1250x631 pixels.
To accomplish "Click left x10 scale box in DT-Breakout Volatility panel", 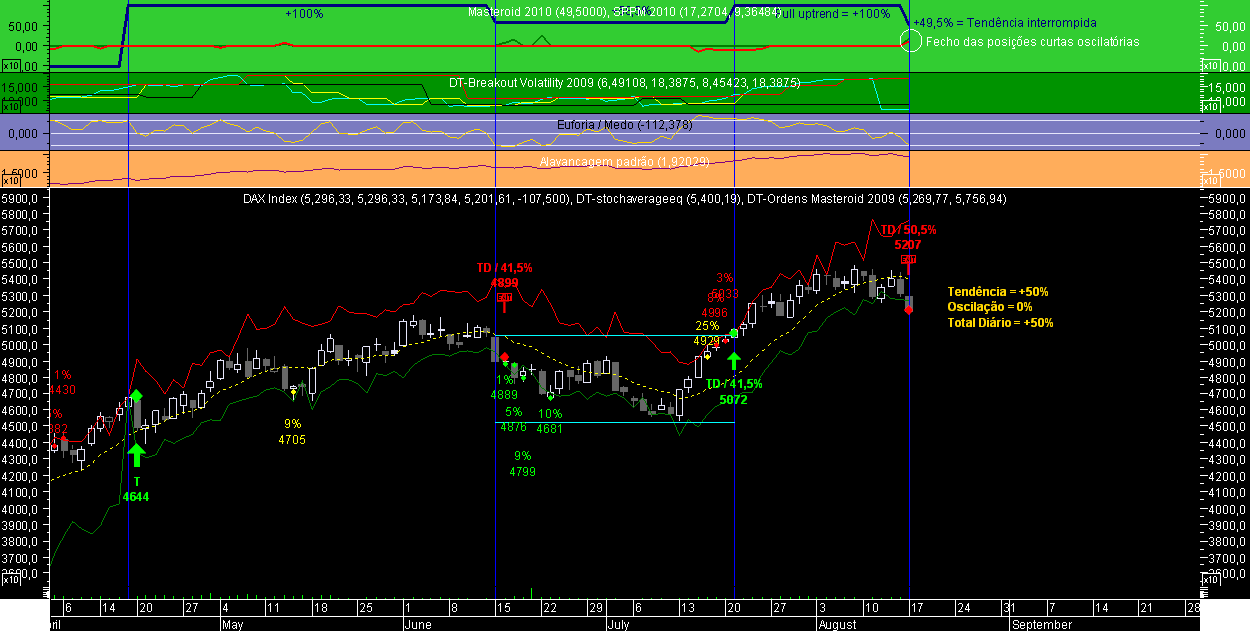I will pyautogui.click(x=11, y=108).
